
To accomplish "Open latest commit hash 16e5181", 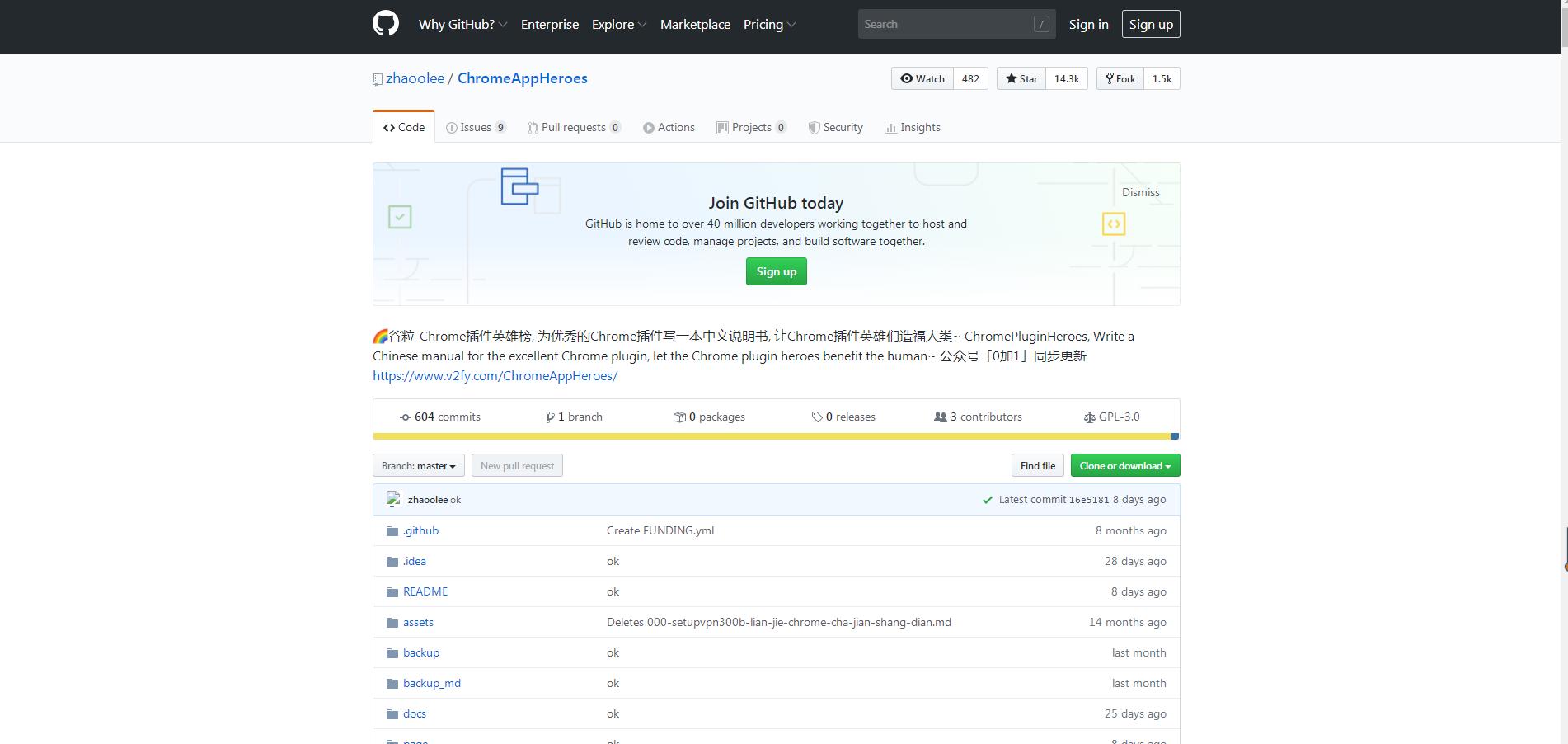I will (1089, 500).
